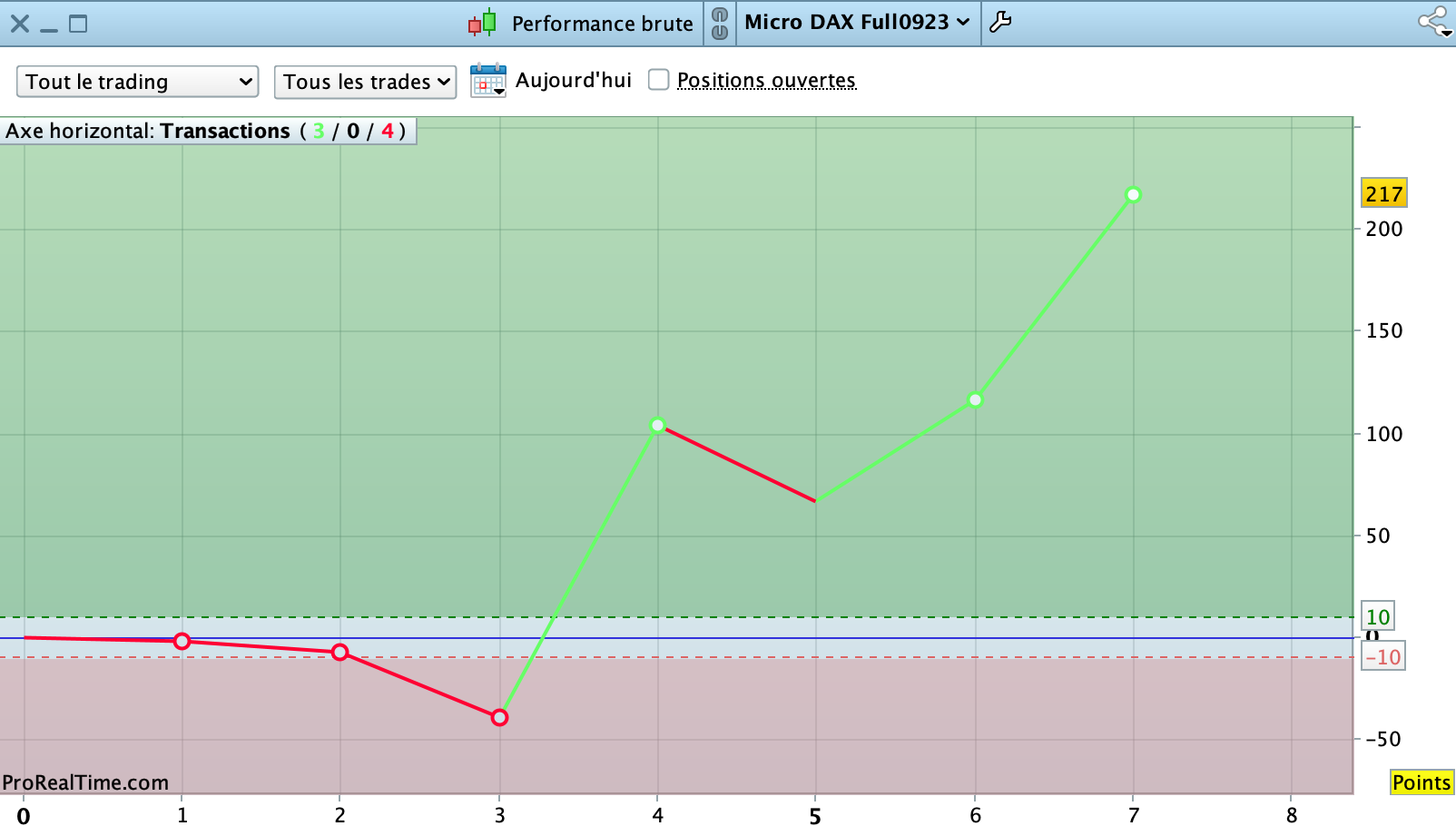This screenshot has width=1456, height=826.
Task: Click the Positions ouvertes label link
Action: pyautogui.click(x=766, y=81)
